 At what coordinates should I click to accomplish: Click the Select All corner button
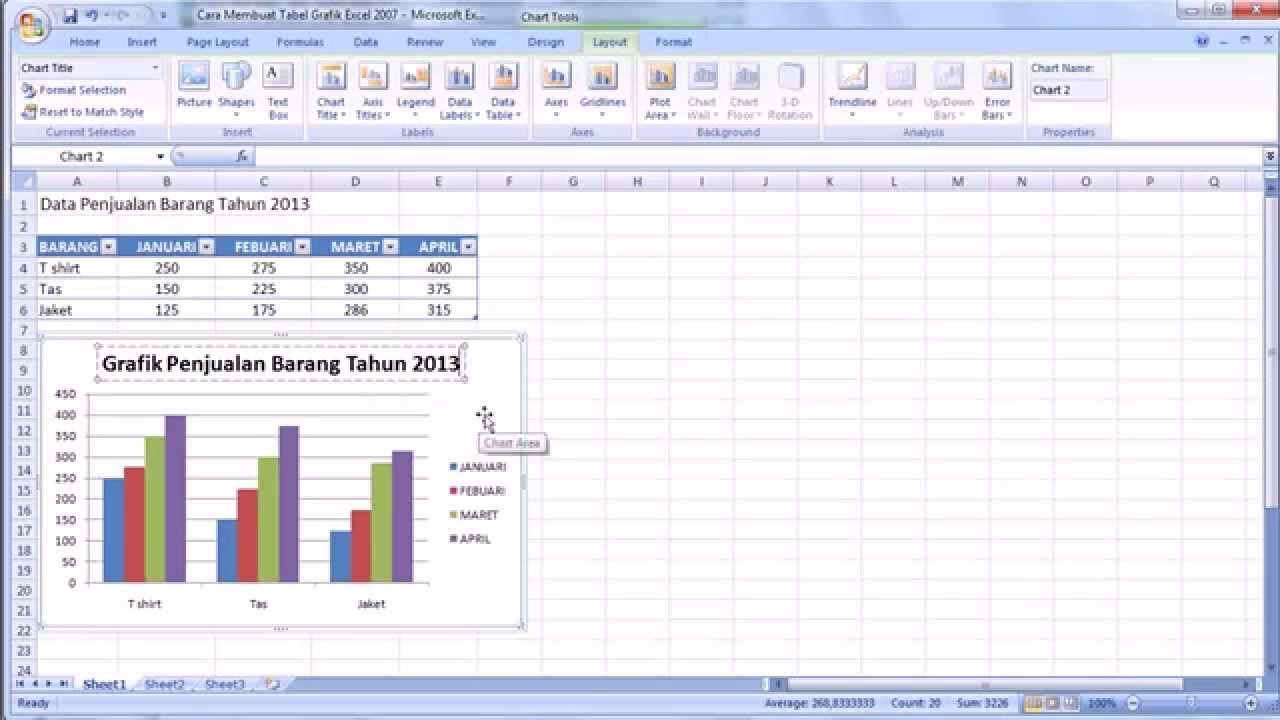tap(24, 182)
